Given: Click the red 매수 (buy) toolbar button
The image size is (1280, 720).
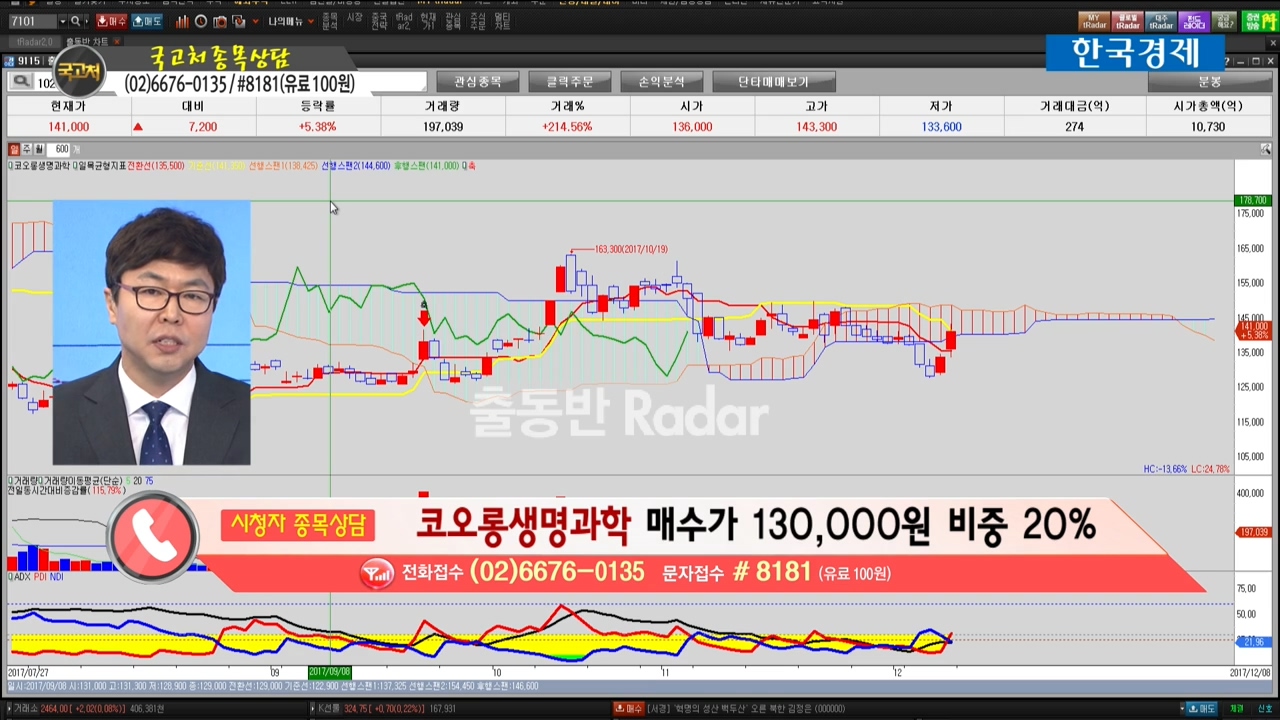Looking at the screenshot, I should (x=111, y=21).
